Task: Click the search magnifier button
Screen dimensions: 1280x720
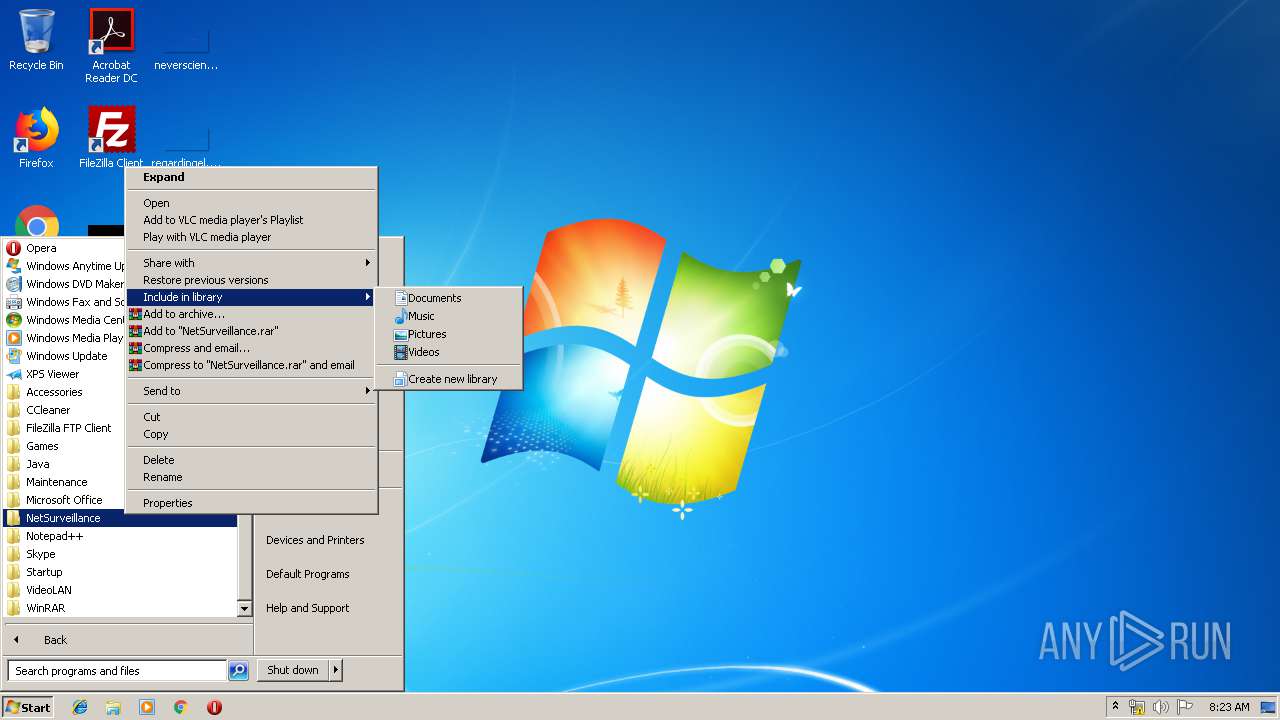Action: tap(238, 671)
